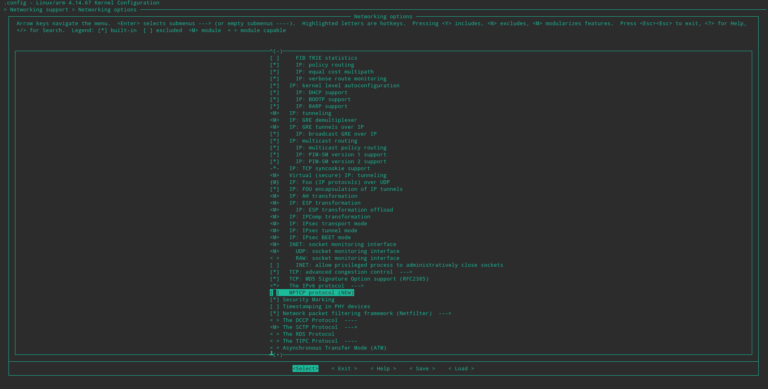Select IP: IPComp transformation entry
This screenshot has width=768, height=389.
320,217
